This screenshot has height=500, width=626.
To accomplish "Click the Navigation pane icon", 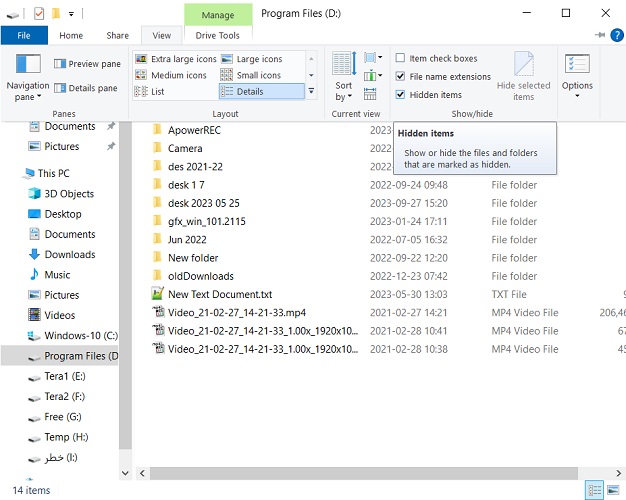I will [x=28, y=64].
